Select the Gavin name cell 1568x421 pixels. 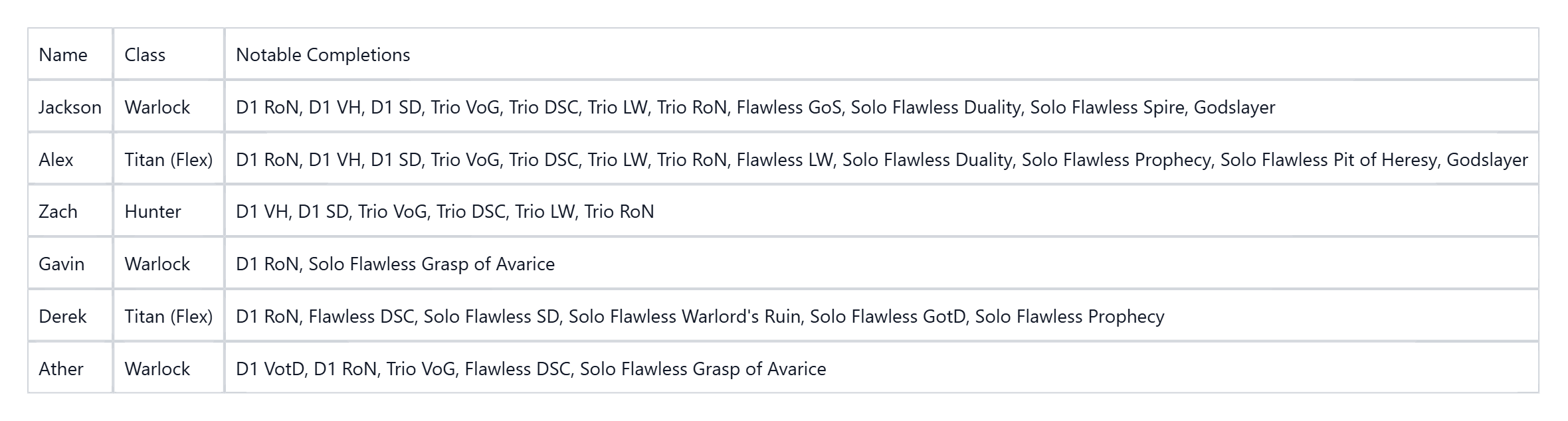(61, 264)
